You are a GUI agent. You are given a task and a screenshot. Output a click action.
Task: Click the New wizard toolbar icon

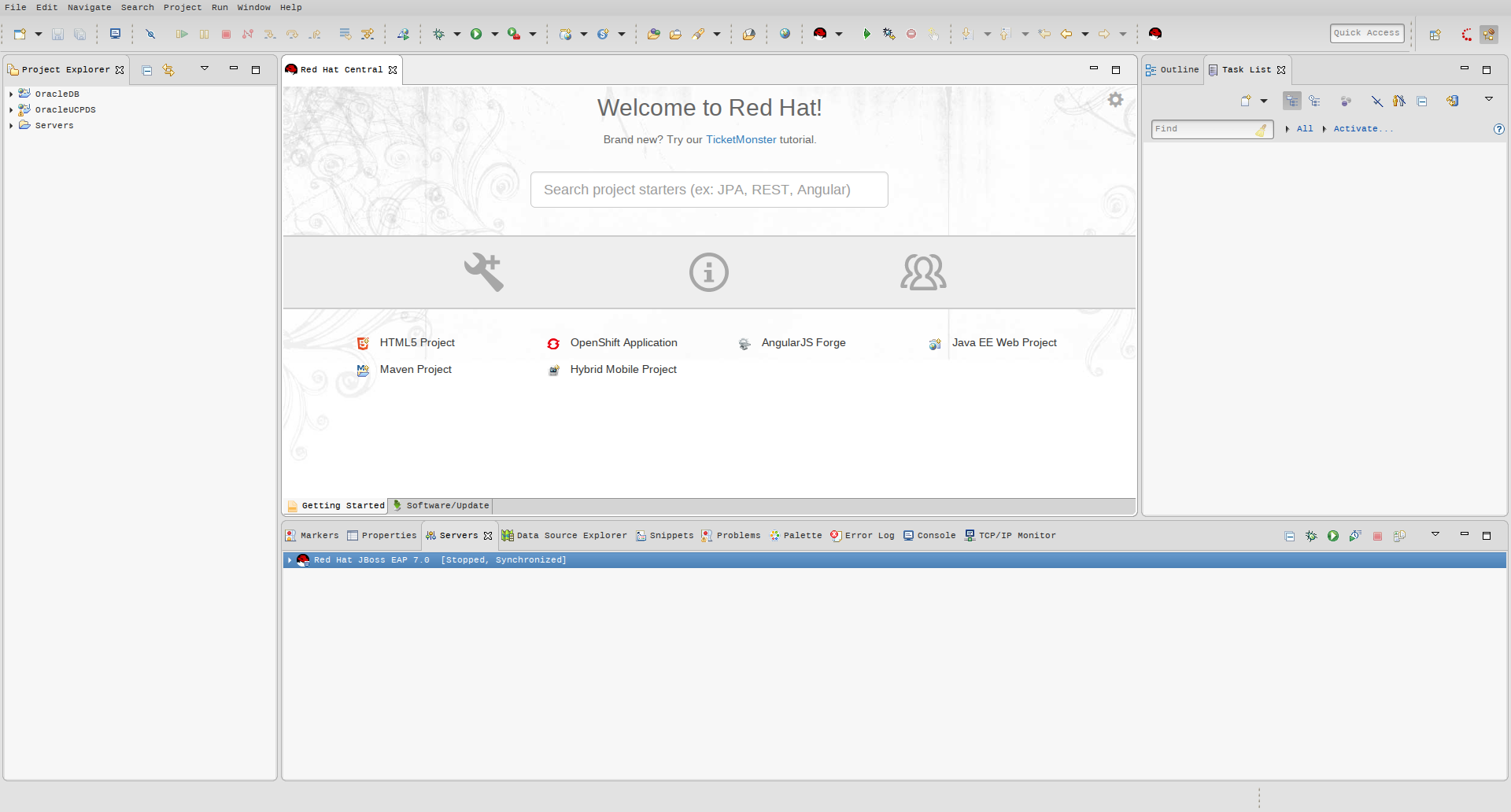pyautogui.click(x=20, y=34)
